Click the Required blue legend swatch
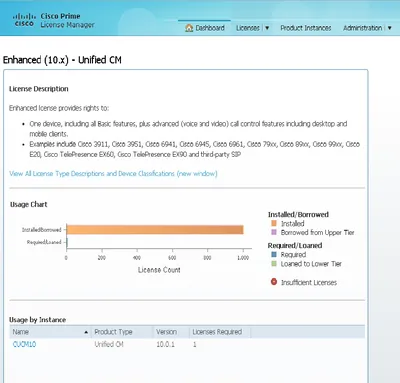This screenshot has height=383, width=400. click(274, 254)
